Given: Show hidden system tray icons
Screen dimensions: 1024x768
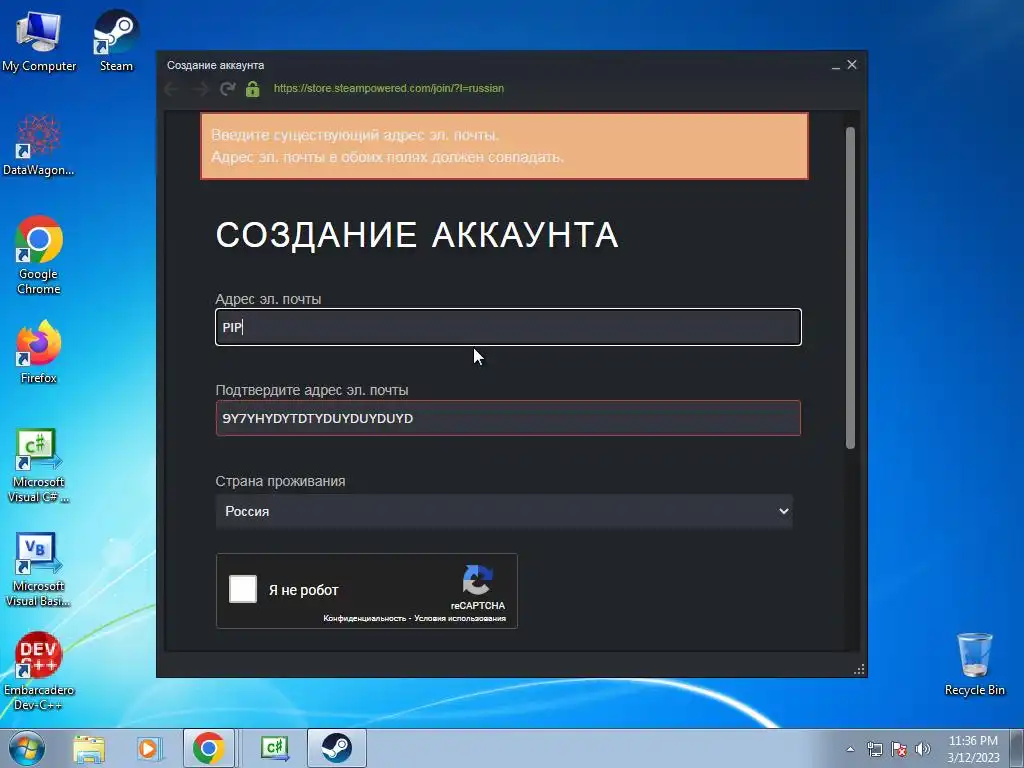Looking at the screenshot, I should click(x=850, y=749).
